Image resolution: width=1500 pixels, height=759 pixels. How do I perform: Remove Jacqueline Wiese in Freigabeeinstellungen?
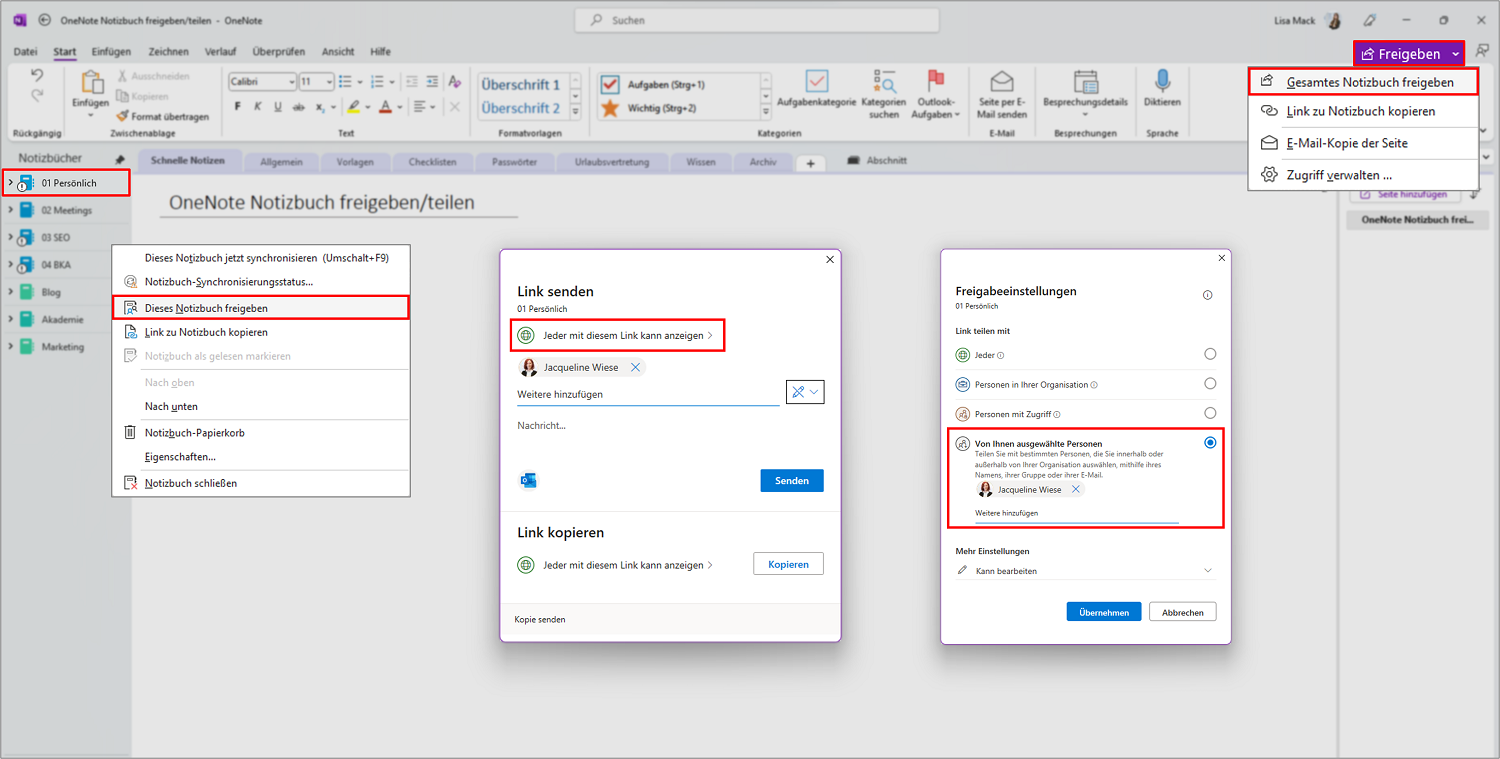coord(1076,489)
